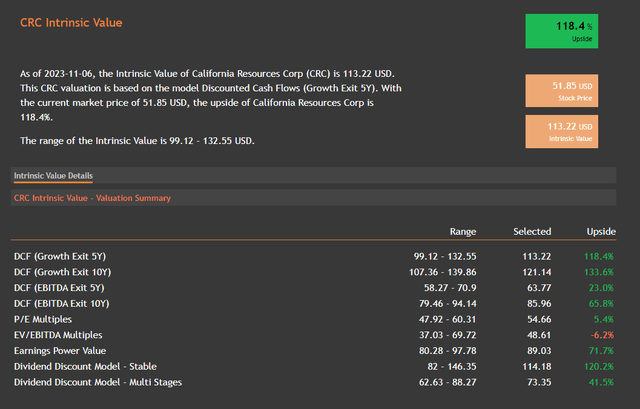The height and width of the screenshot is (409, 640).
Task: Select range value 79.46 - 94.14
Action: tap(448, 304)
